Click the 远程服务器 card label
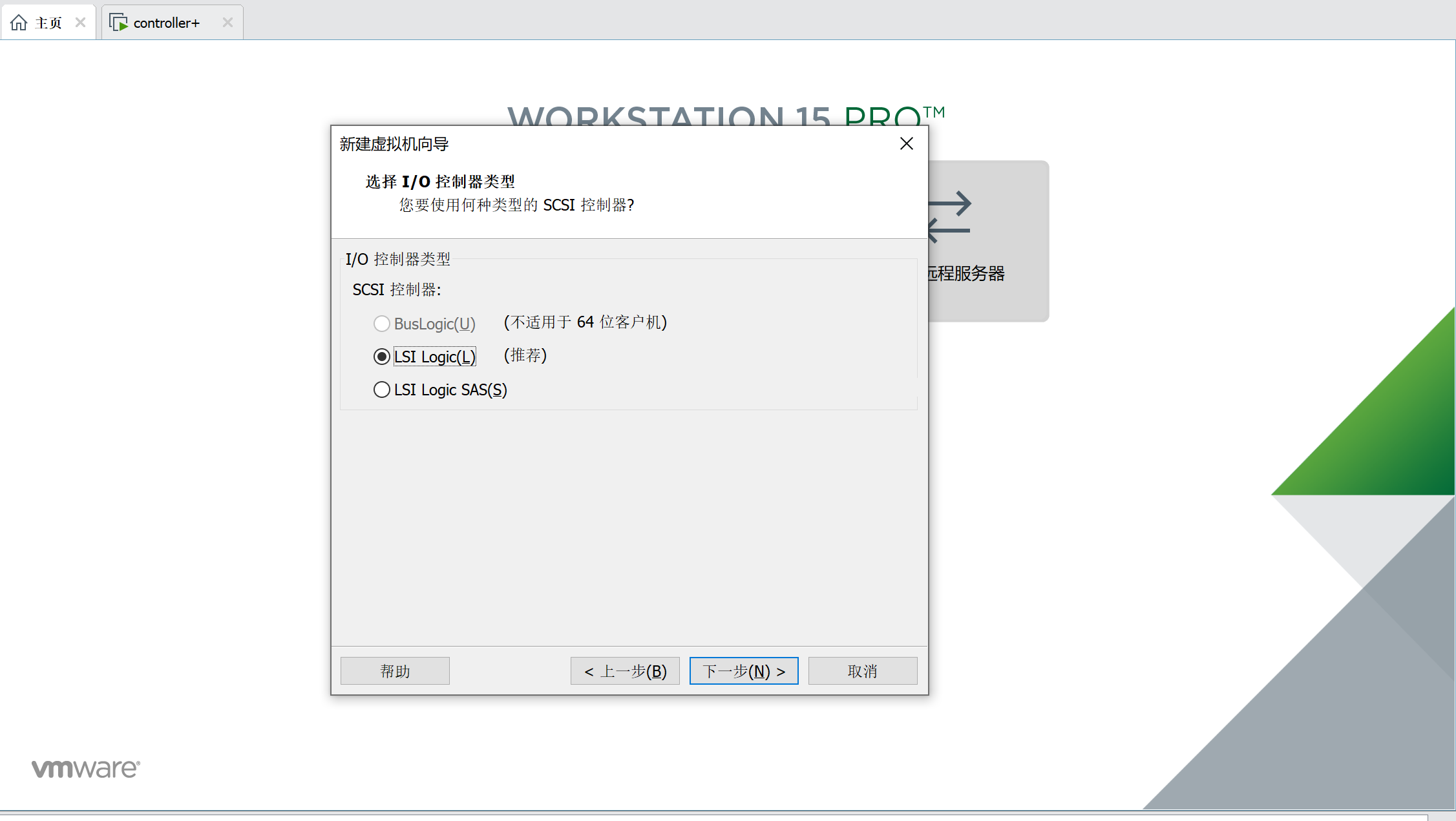The width and height of the screenshot is (1456, 821). click(965, 273)
